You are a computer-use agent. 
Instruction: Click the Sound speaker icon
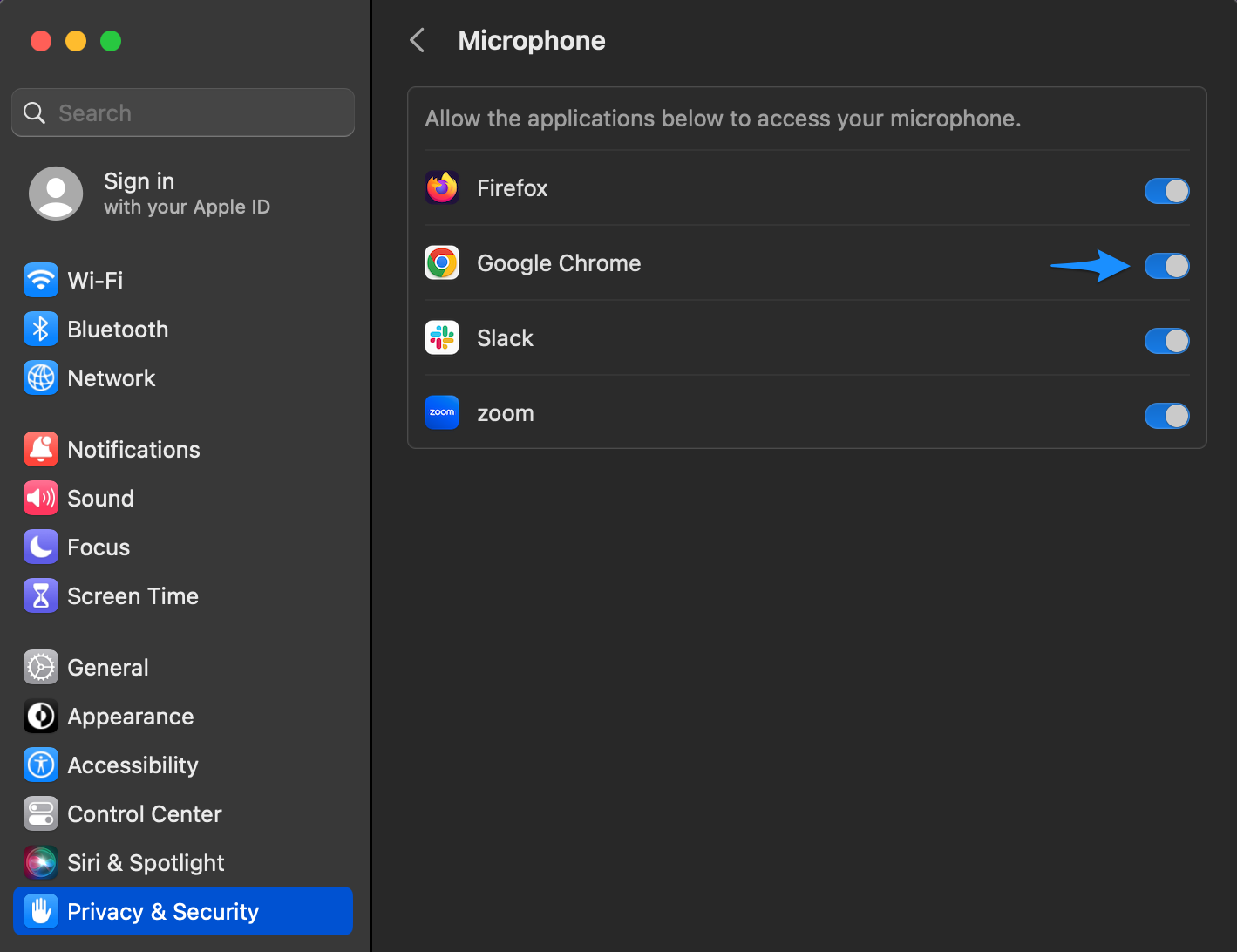tap(41, 498)
